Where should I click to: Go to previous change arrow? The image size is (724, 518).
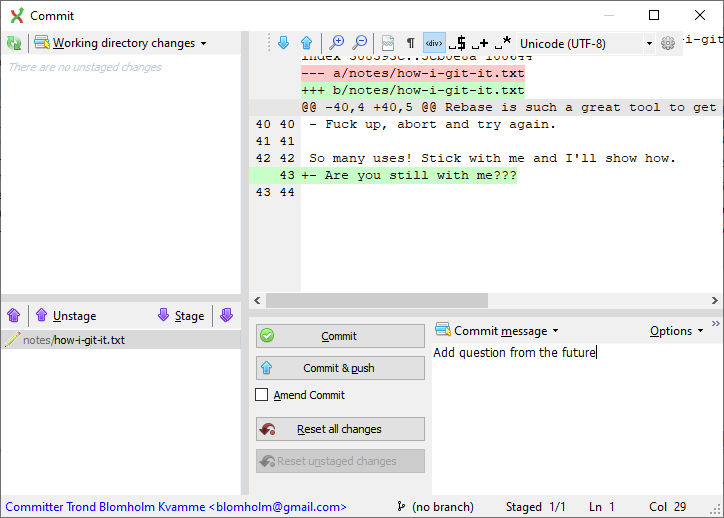click(x=306, y=43)
